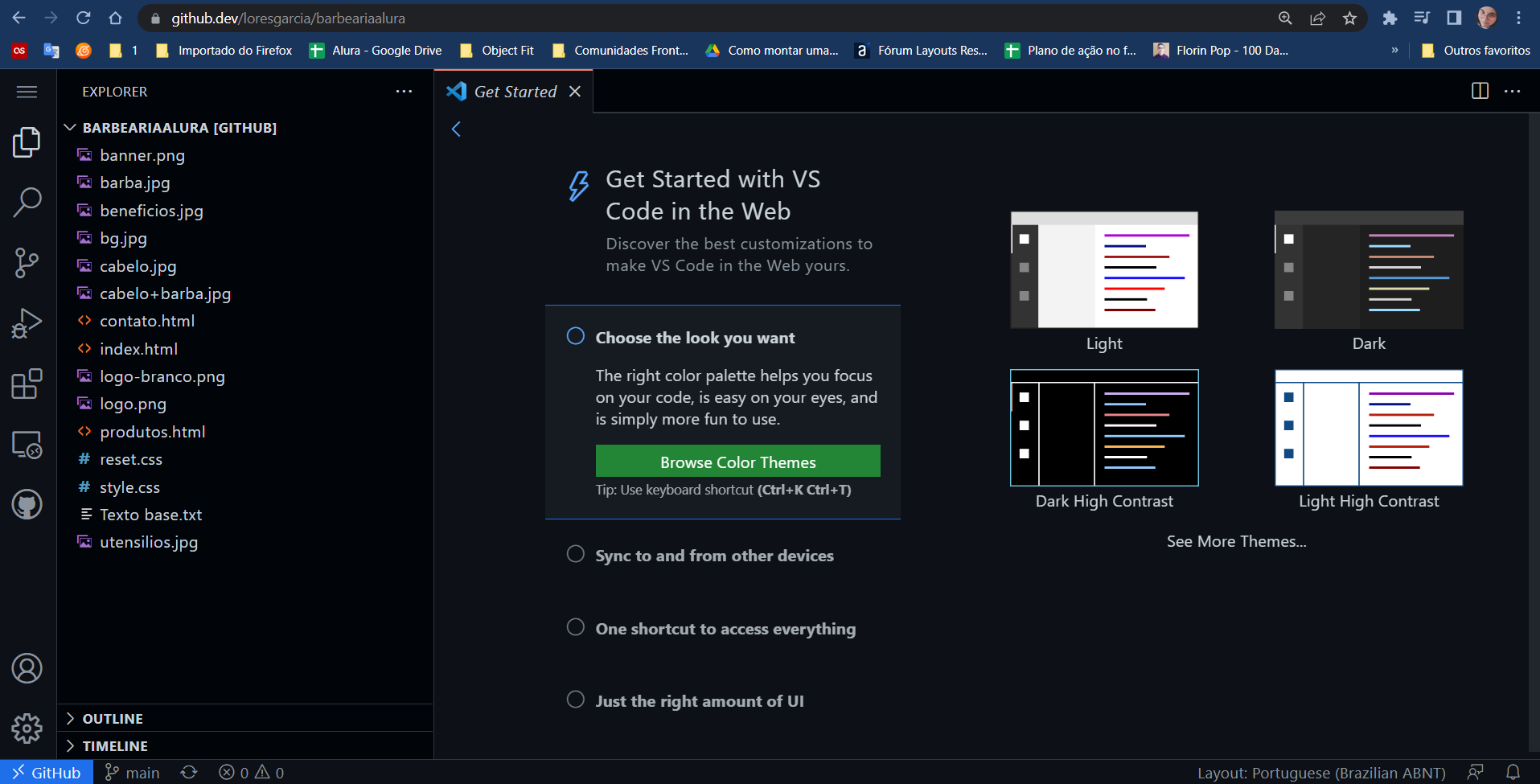1540x784 pixels.
Task: Open the Object Fit bookmark folder
Action: [497, 50]
